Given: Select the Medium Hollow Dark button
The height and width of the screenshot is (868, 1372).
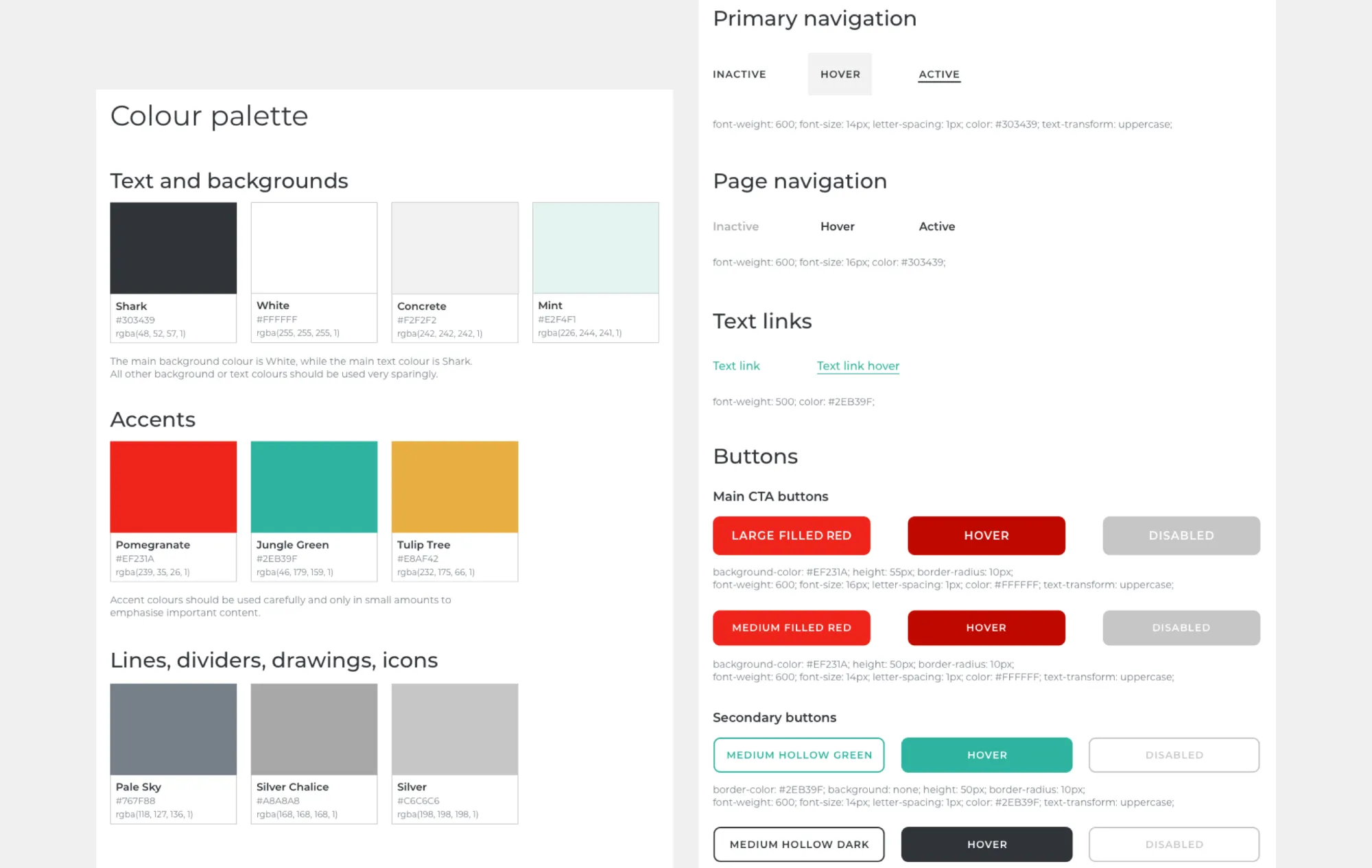Looking at the screenshot, I should [799, 844].
